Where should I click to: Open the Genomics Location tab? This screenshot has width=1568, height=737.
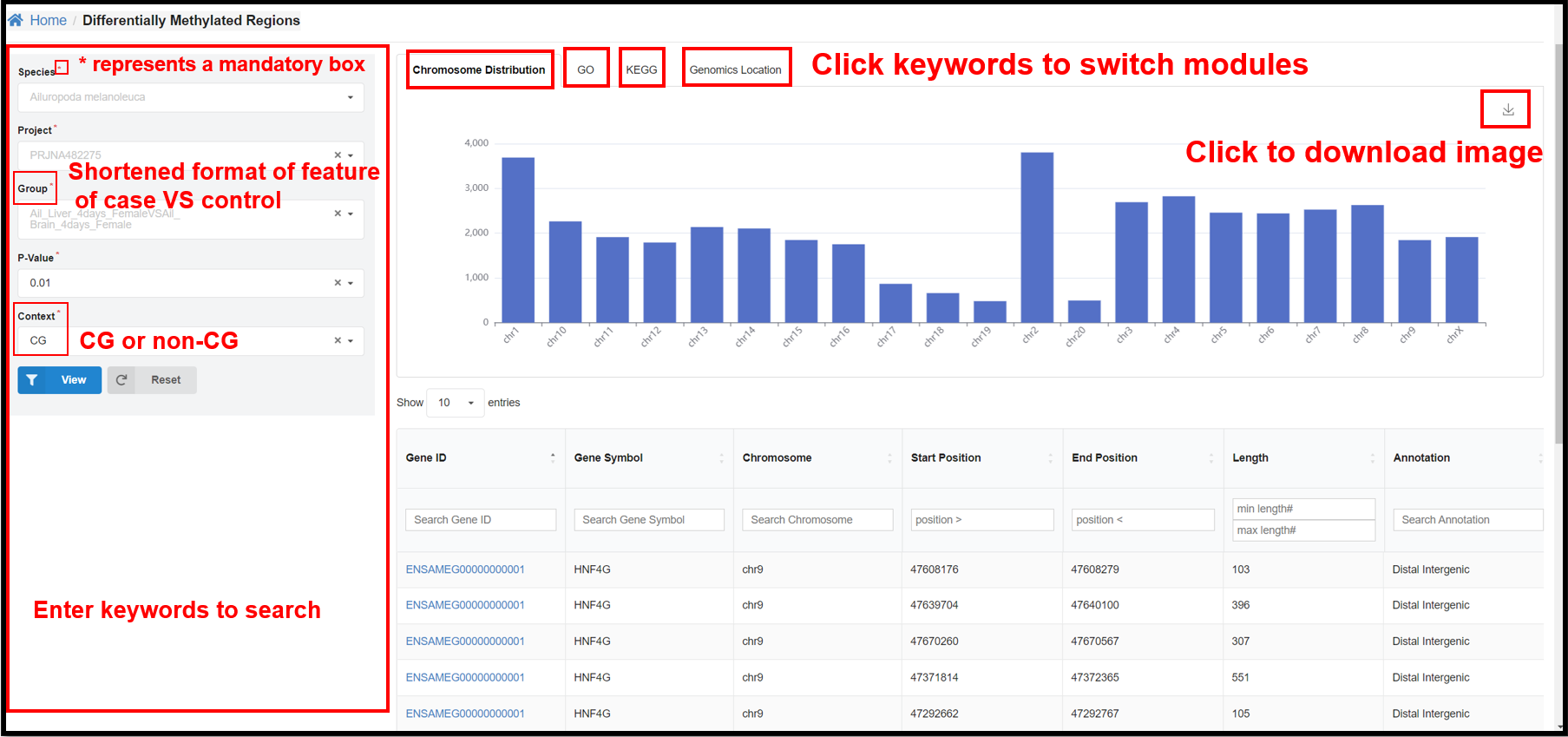[x=735, y=69]
